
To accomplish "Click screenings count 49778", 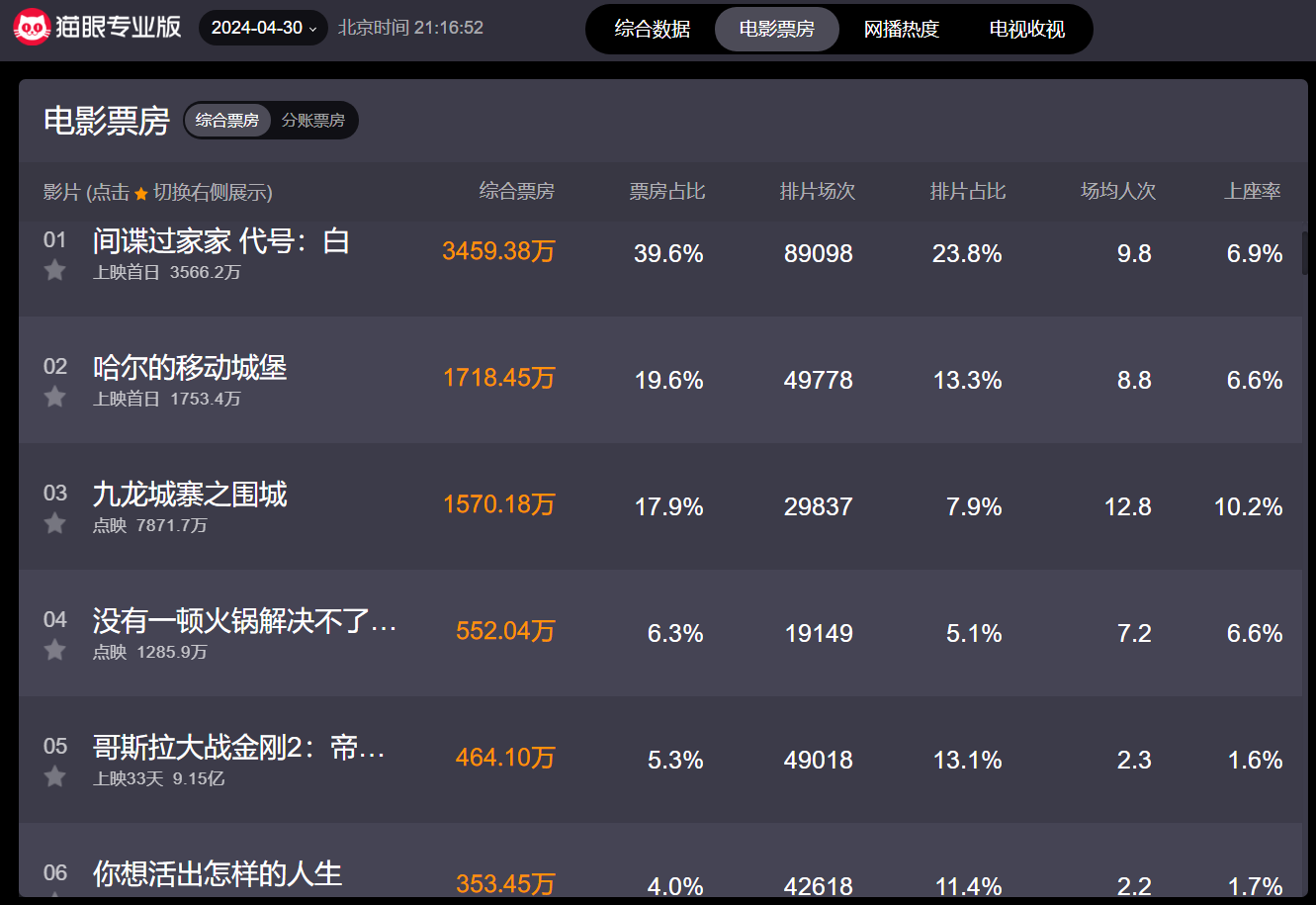I will tap(819, 381).
